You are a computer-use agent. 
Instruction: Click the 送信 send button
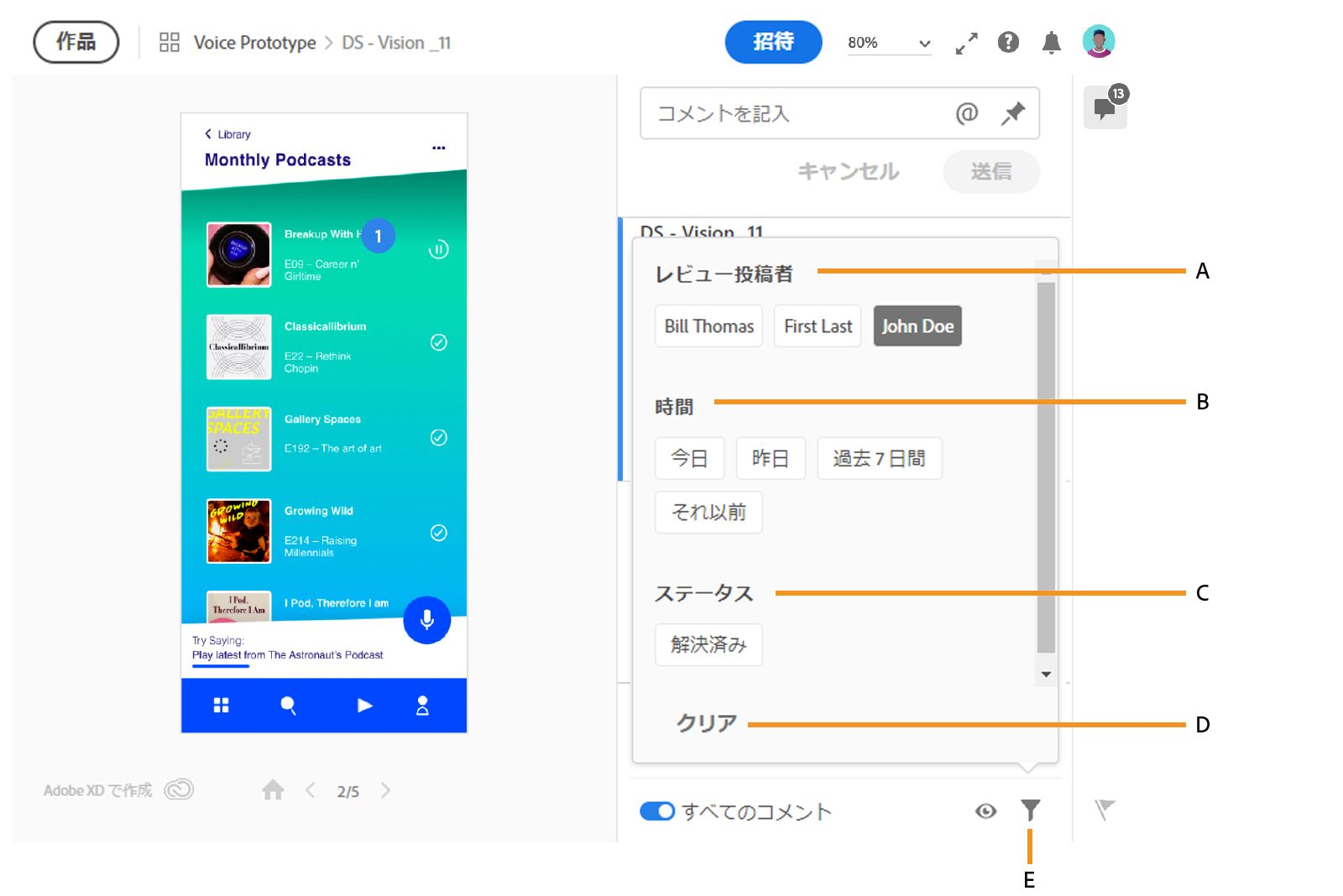click(x=991, y=172)
